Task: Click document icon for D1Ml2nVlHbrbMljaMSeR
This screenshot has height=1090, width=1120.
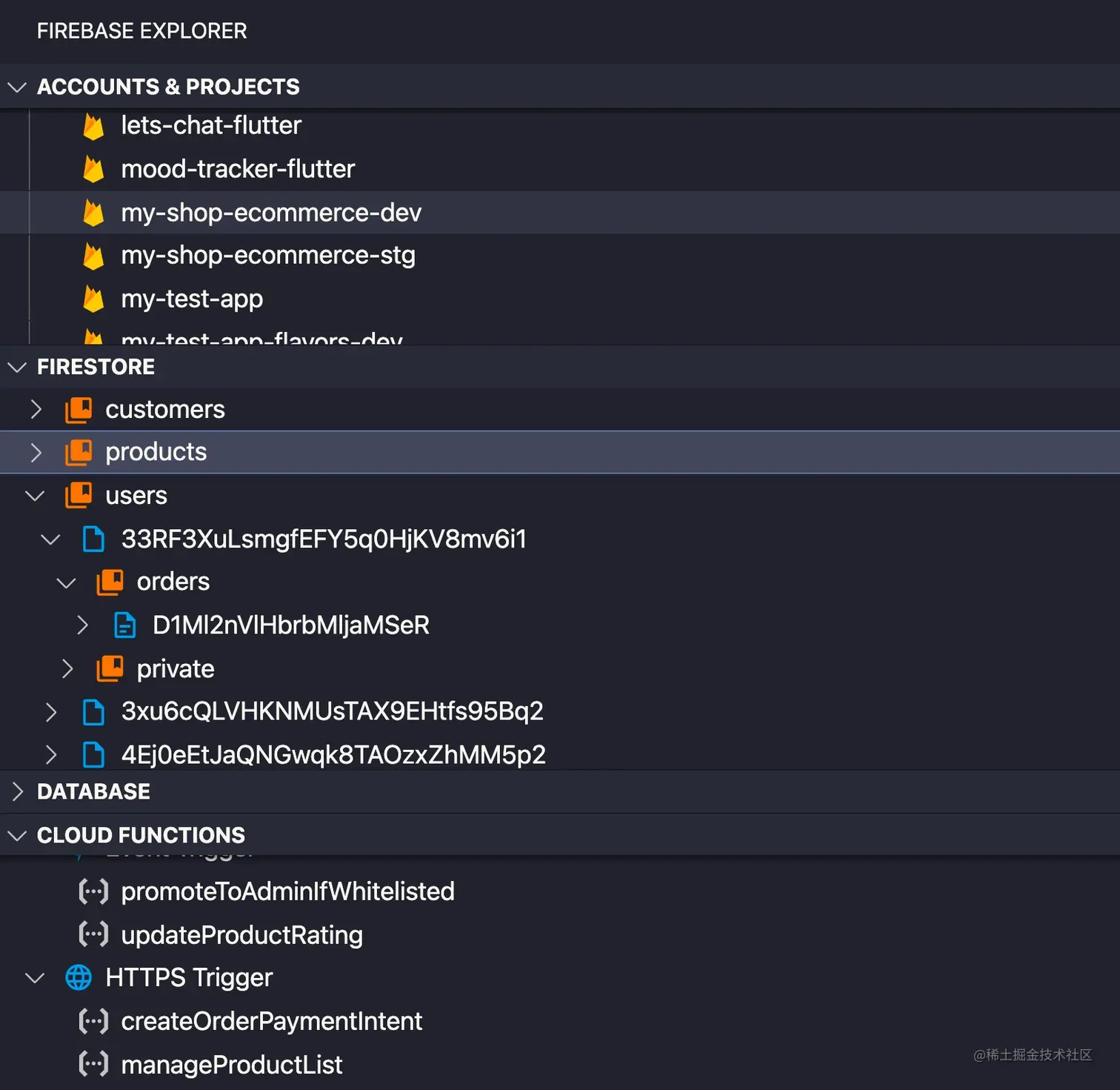Action: click(x=125, y=625)
